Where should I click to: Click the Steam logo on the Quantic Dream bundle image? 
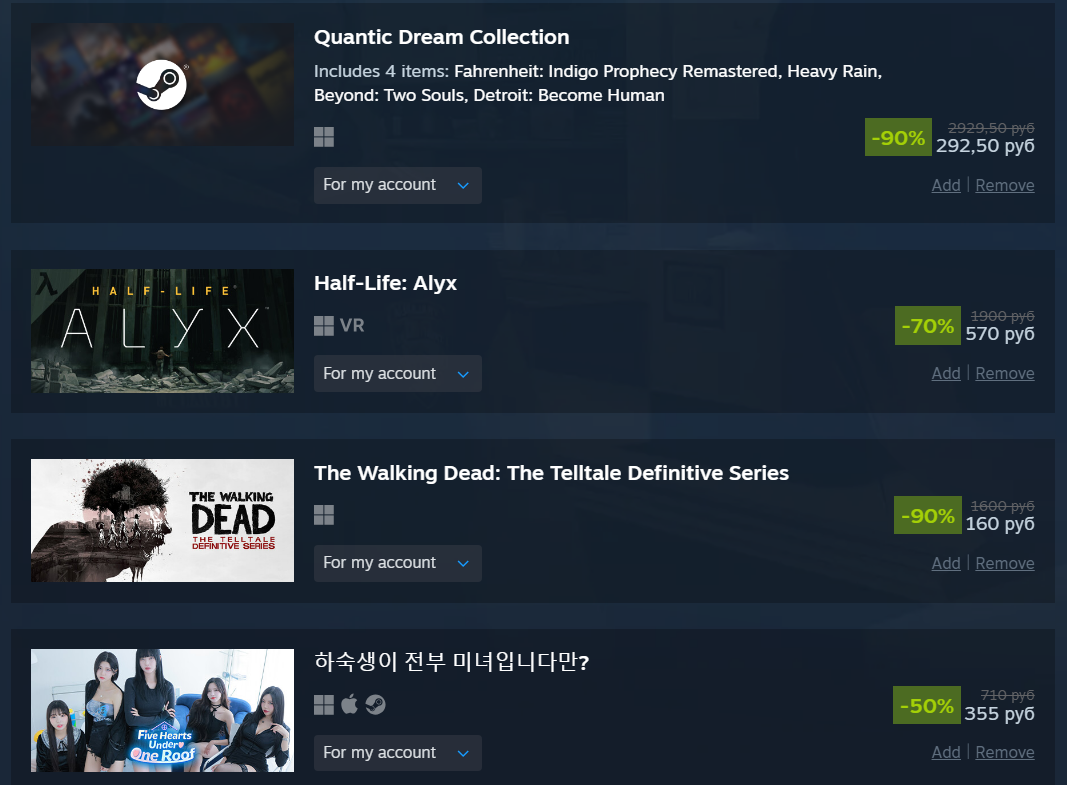(x=162, y=84)
